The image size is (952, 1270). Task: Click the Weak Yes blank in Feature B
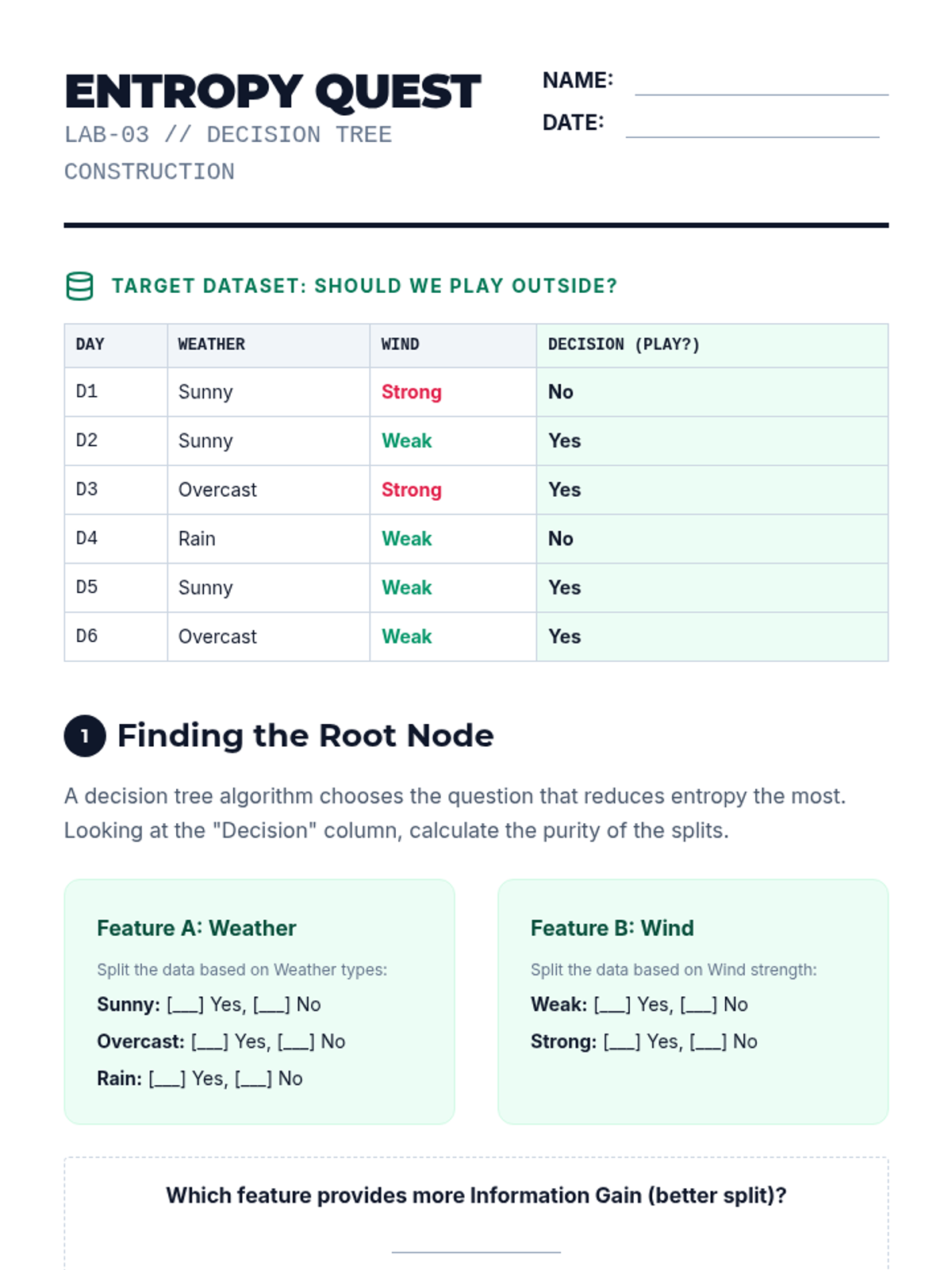point(612,1005)
